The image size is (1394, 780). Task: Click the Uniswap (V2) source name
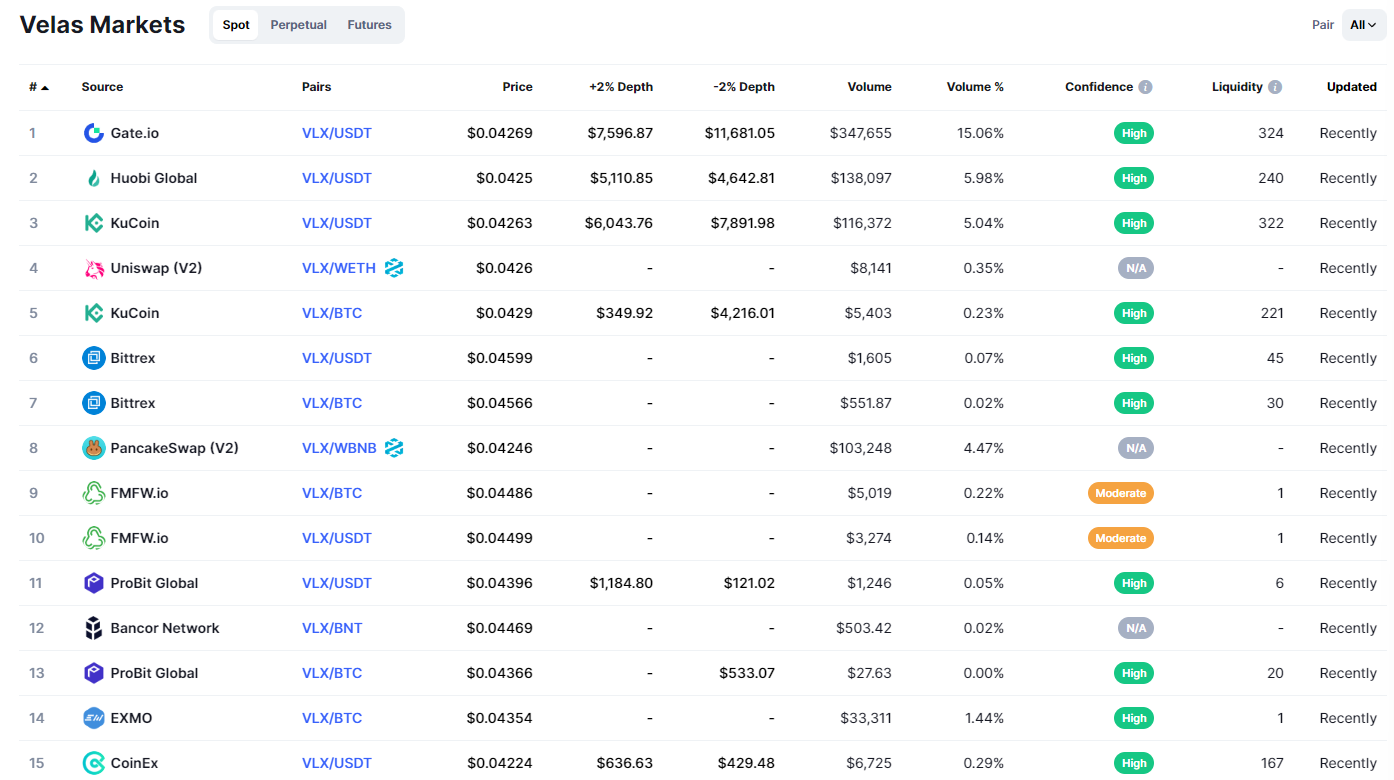tap(157, 268)
